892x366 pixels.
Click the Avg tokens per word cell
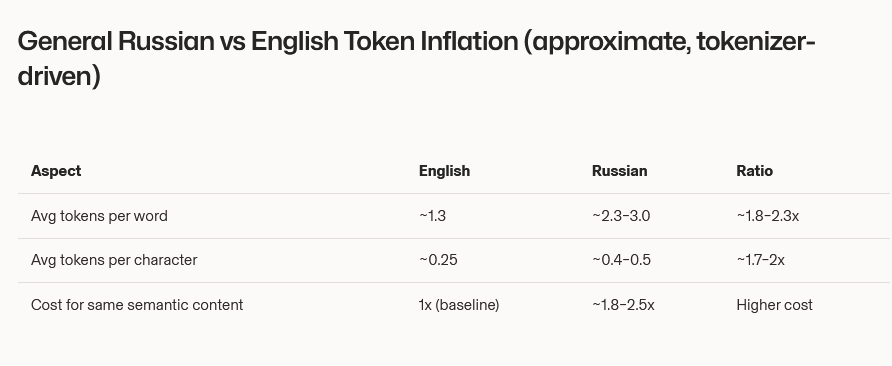99,216
